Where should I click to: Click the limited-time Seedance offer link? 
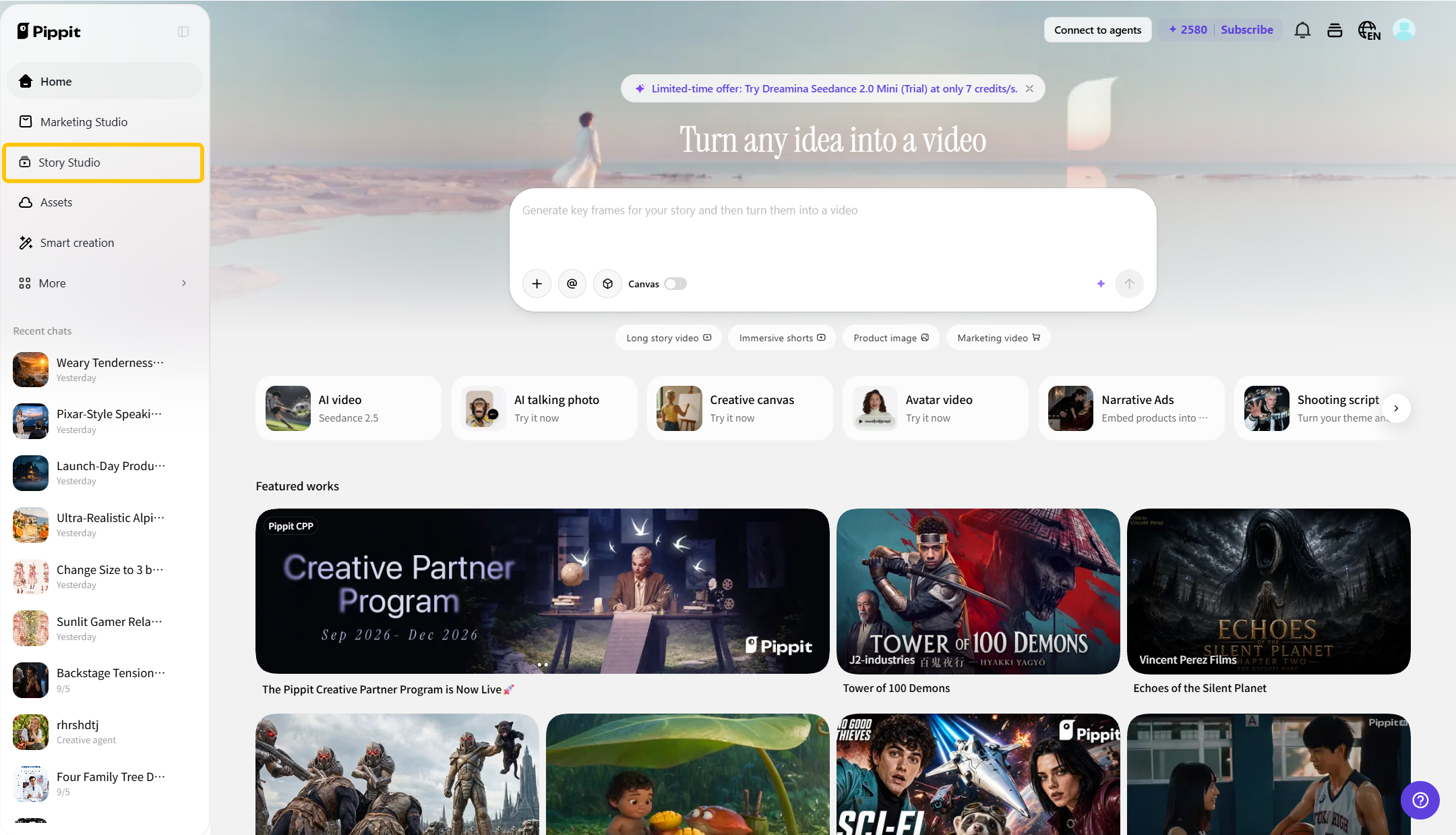(x=835, y=88)
